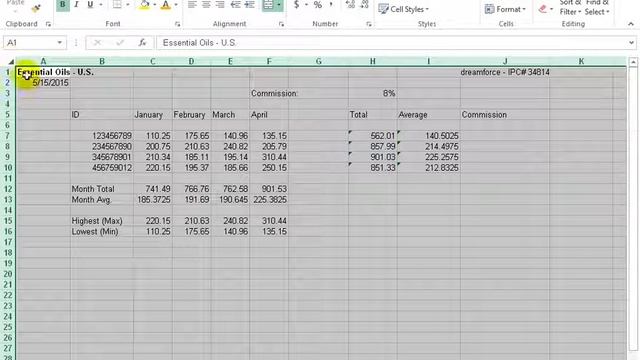Select column J header
Image resolution: width=640 pixels, height=360 pixels.
point(505,61)
